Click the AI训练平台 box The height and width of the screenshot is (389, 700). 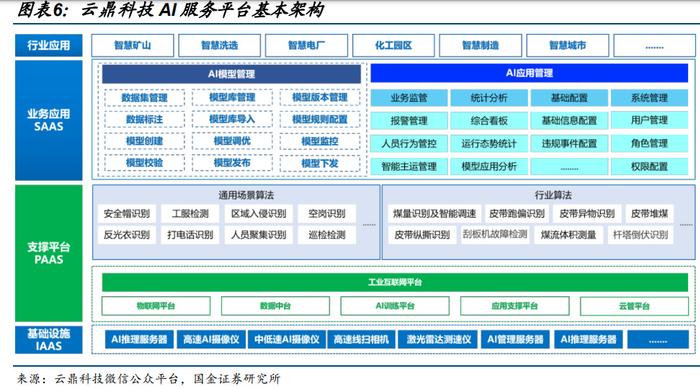point(395,306)
